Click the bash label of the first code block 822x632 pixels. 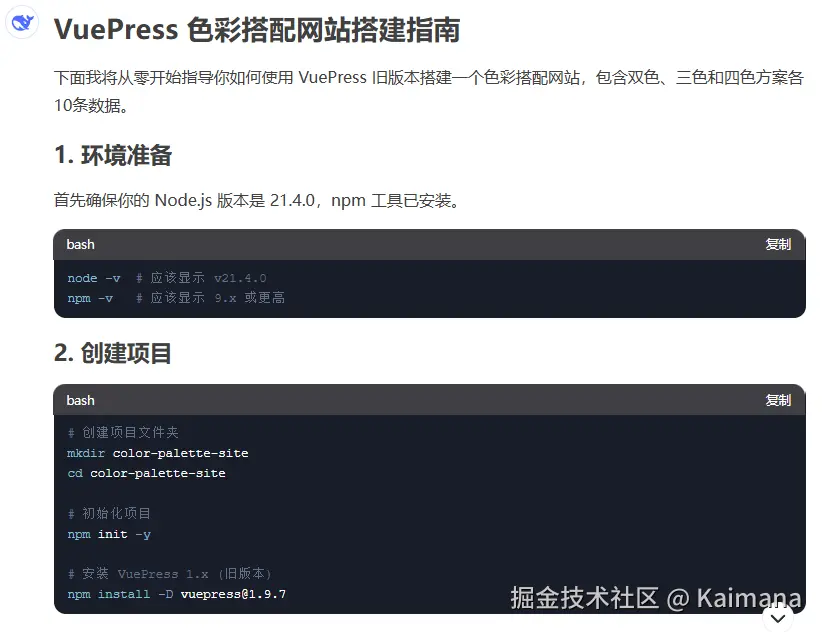click(80, 245)
